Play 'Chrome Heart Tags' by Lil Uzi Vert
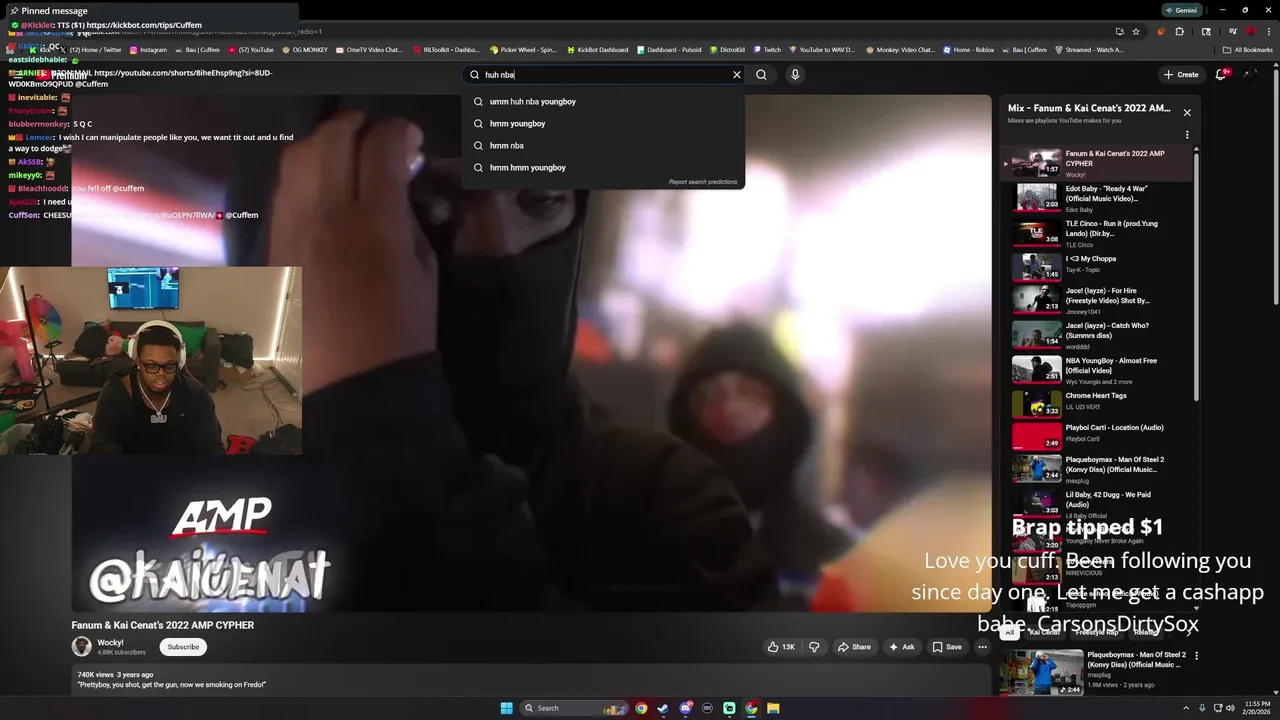 coord(1098,403)
